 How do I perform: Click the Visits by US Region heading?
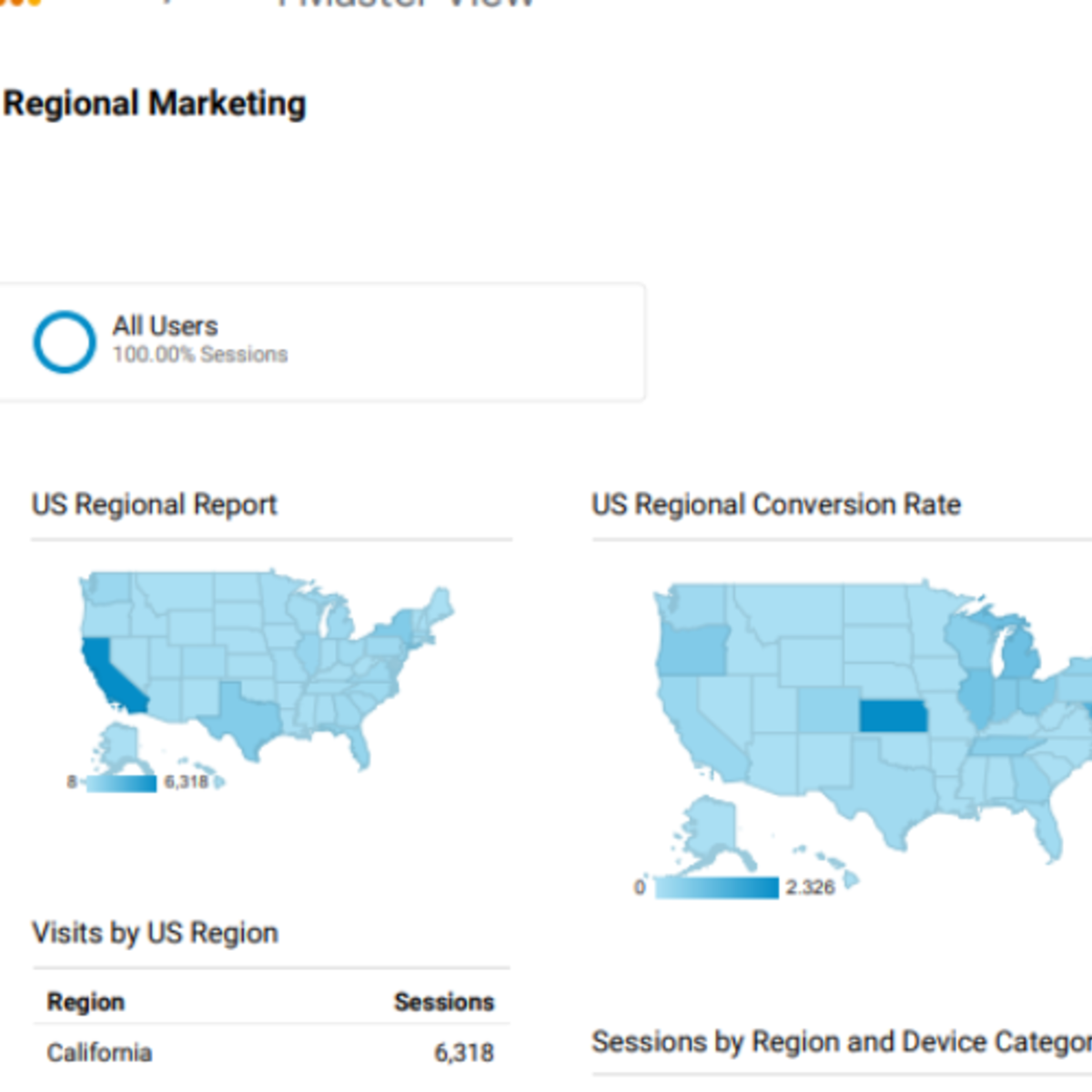155,933
